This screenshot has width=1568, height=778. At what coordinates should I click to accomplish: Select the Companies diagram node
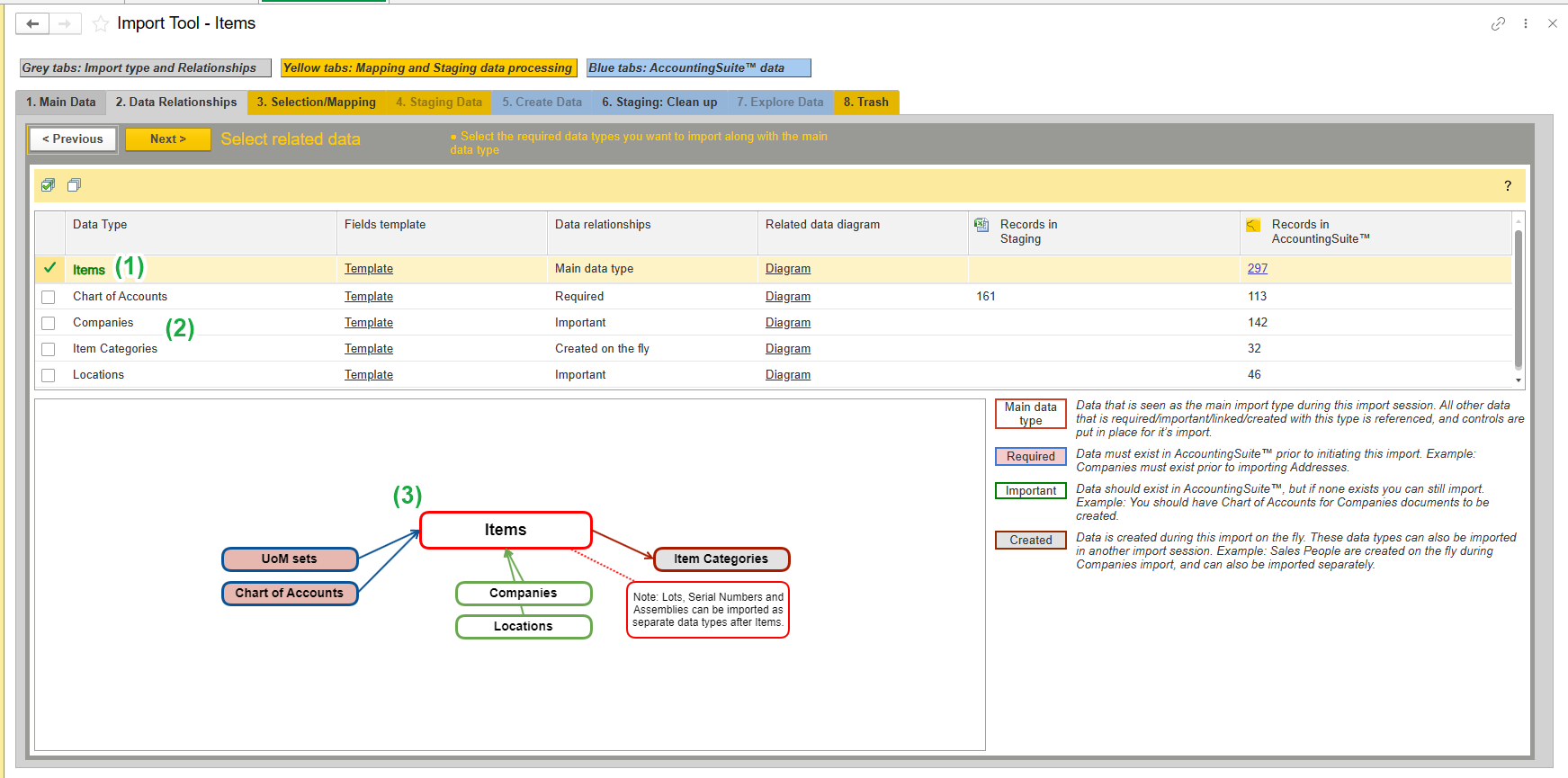[x=524, y=594]
